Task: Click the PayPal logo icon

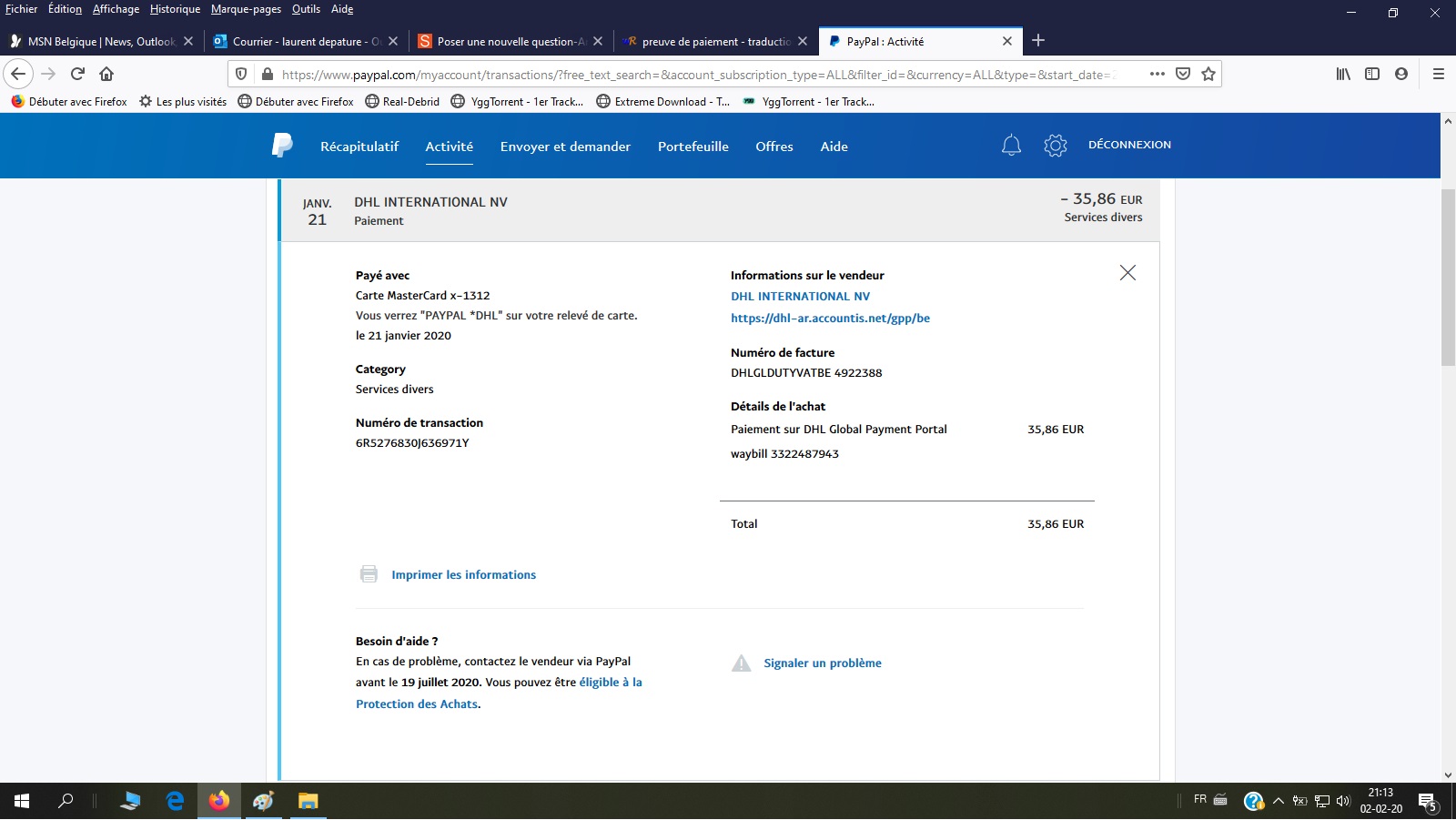Action: point(282,145)
